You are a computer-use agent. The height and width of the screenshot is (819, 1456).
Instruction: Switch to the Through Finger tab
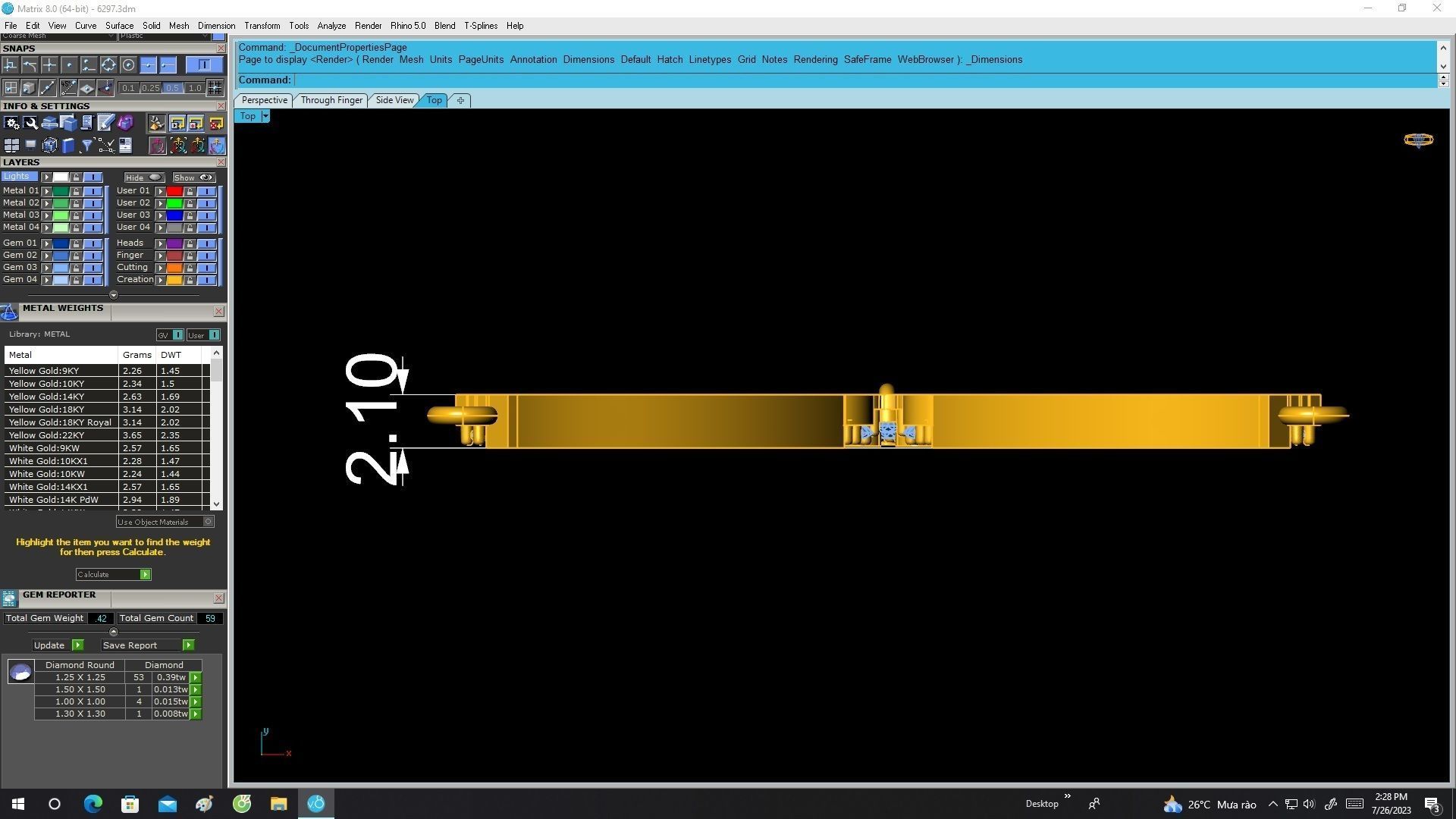331,100
